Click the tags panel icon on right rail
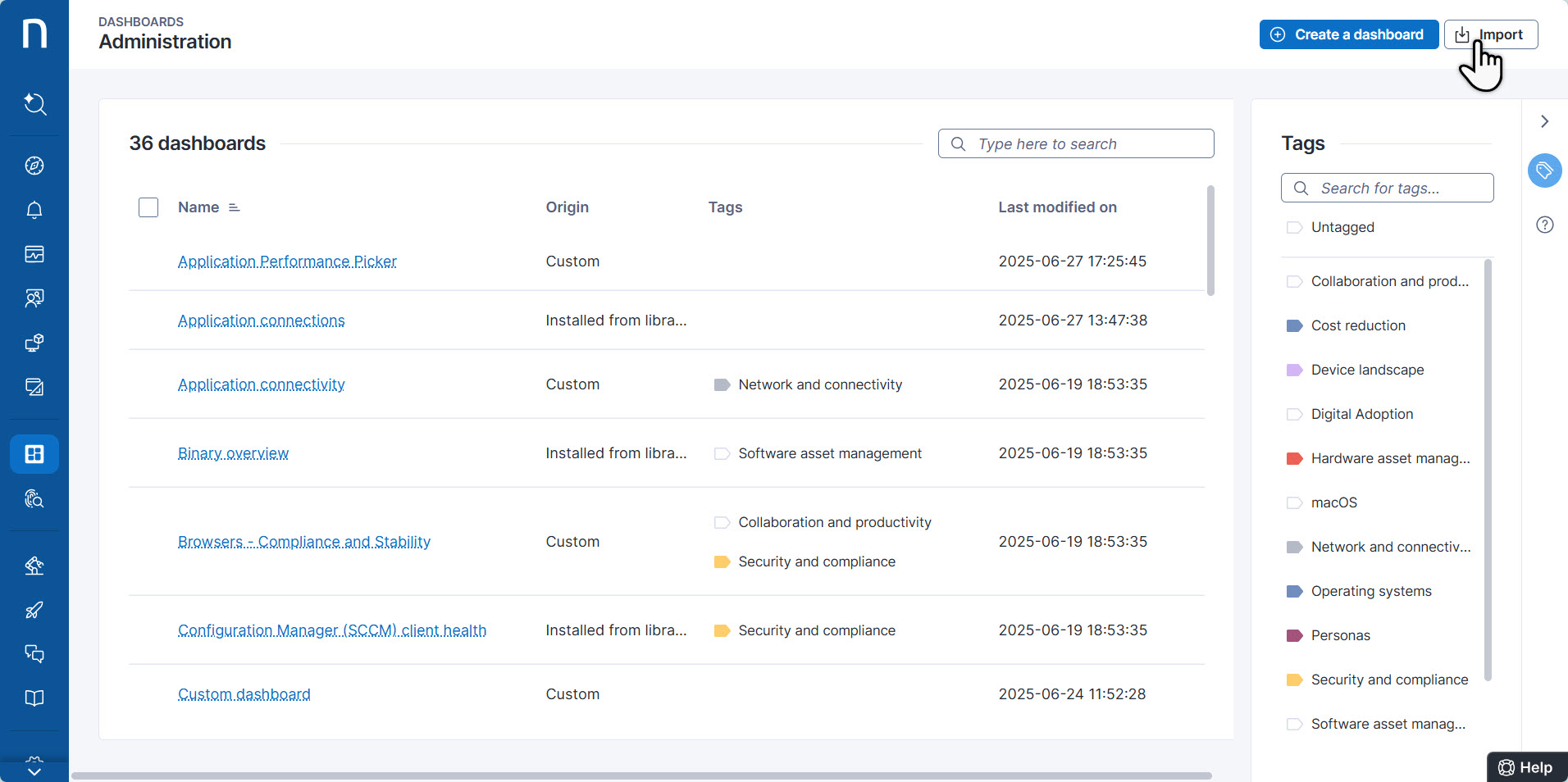Image resolution: width=1568 pixels, height=782 pixels. [x=1544, y=170]
